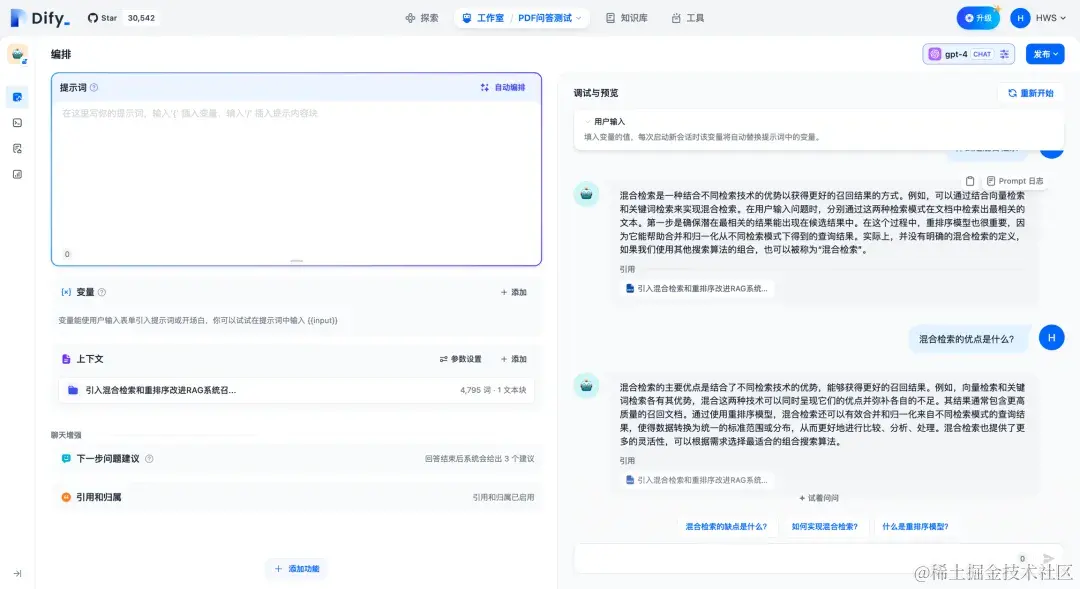Image resolution: width=1080 pixels, height=589 pixels.
Task: Add a context dataset via 添加
Action: pyautogui.click(x=514, y=359)
